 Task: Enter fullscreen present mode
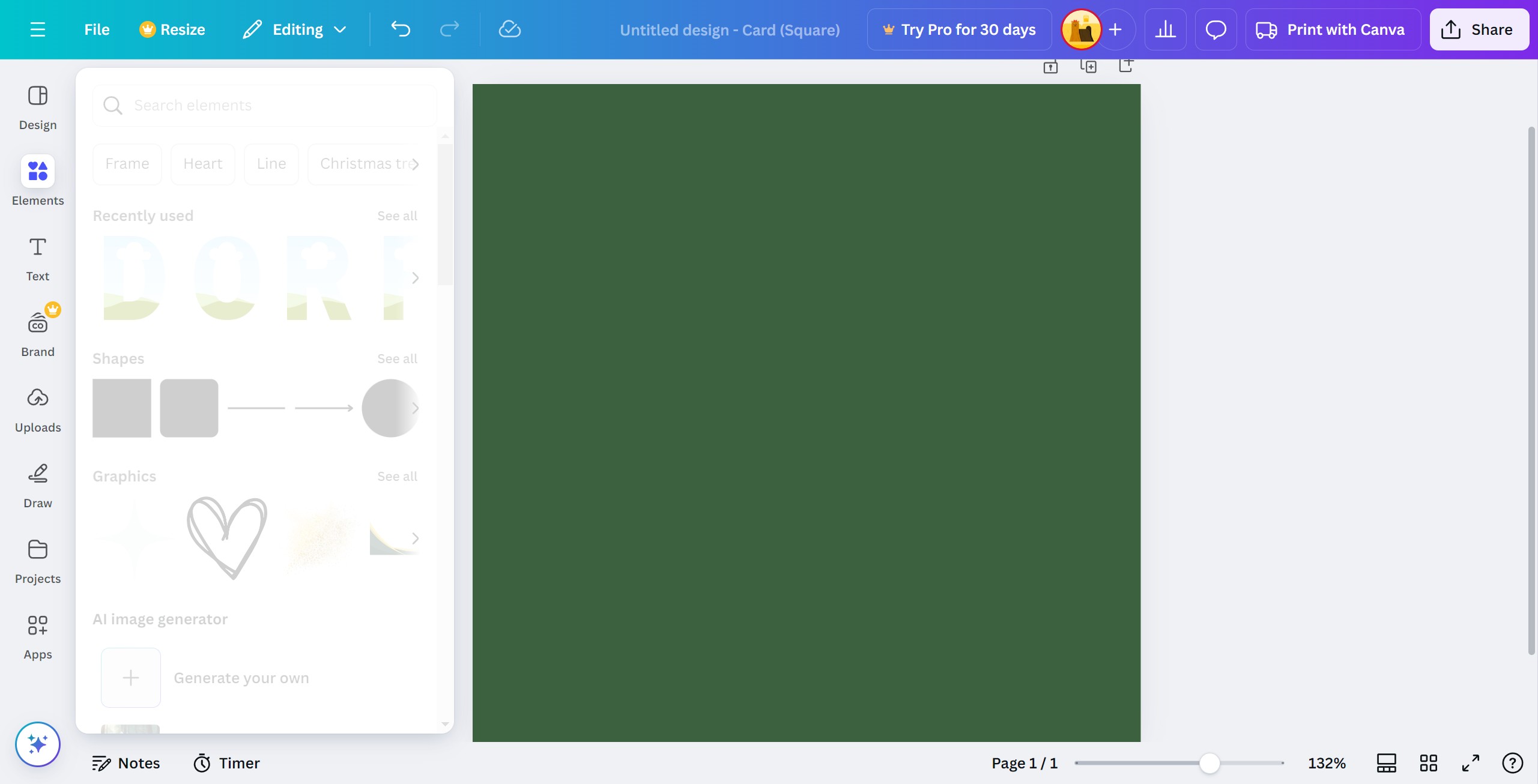(x=1471, y=763)
